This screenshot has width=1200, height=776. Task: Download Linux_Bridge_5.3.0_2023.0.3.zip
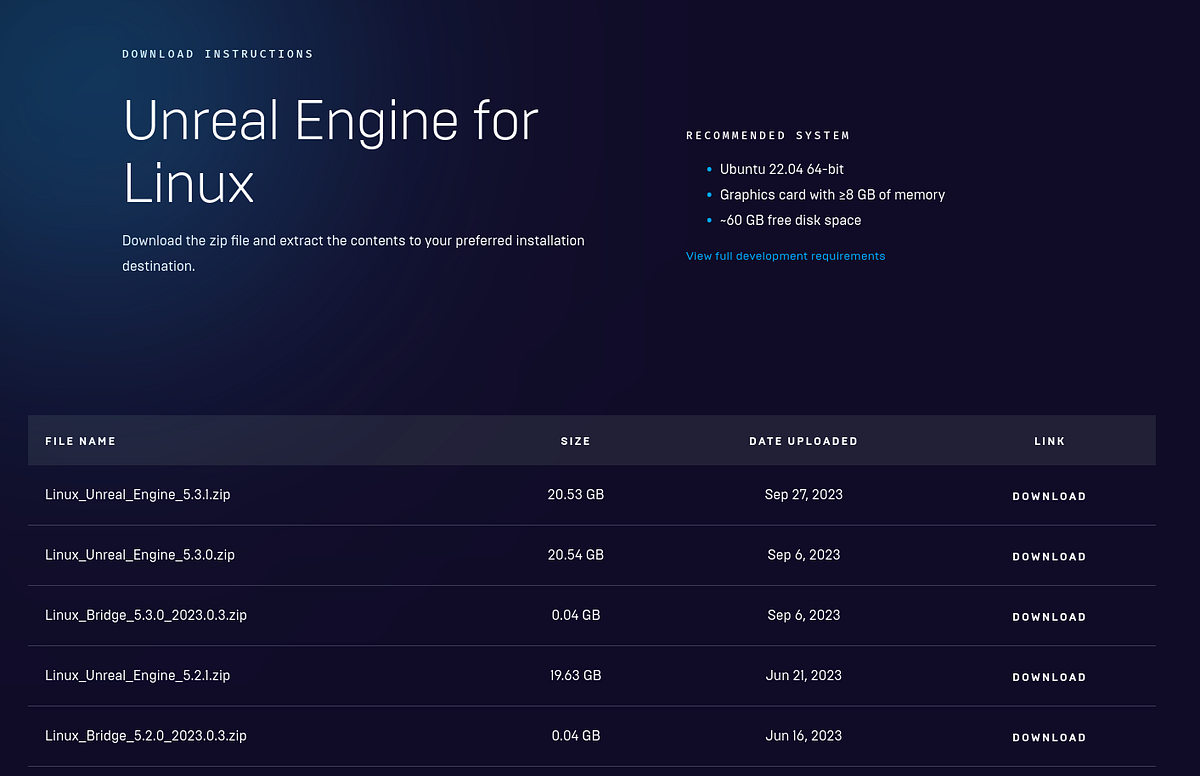[x=1049, y=616]
